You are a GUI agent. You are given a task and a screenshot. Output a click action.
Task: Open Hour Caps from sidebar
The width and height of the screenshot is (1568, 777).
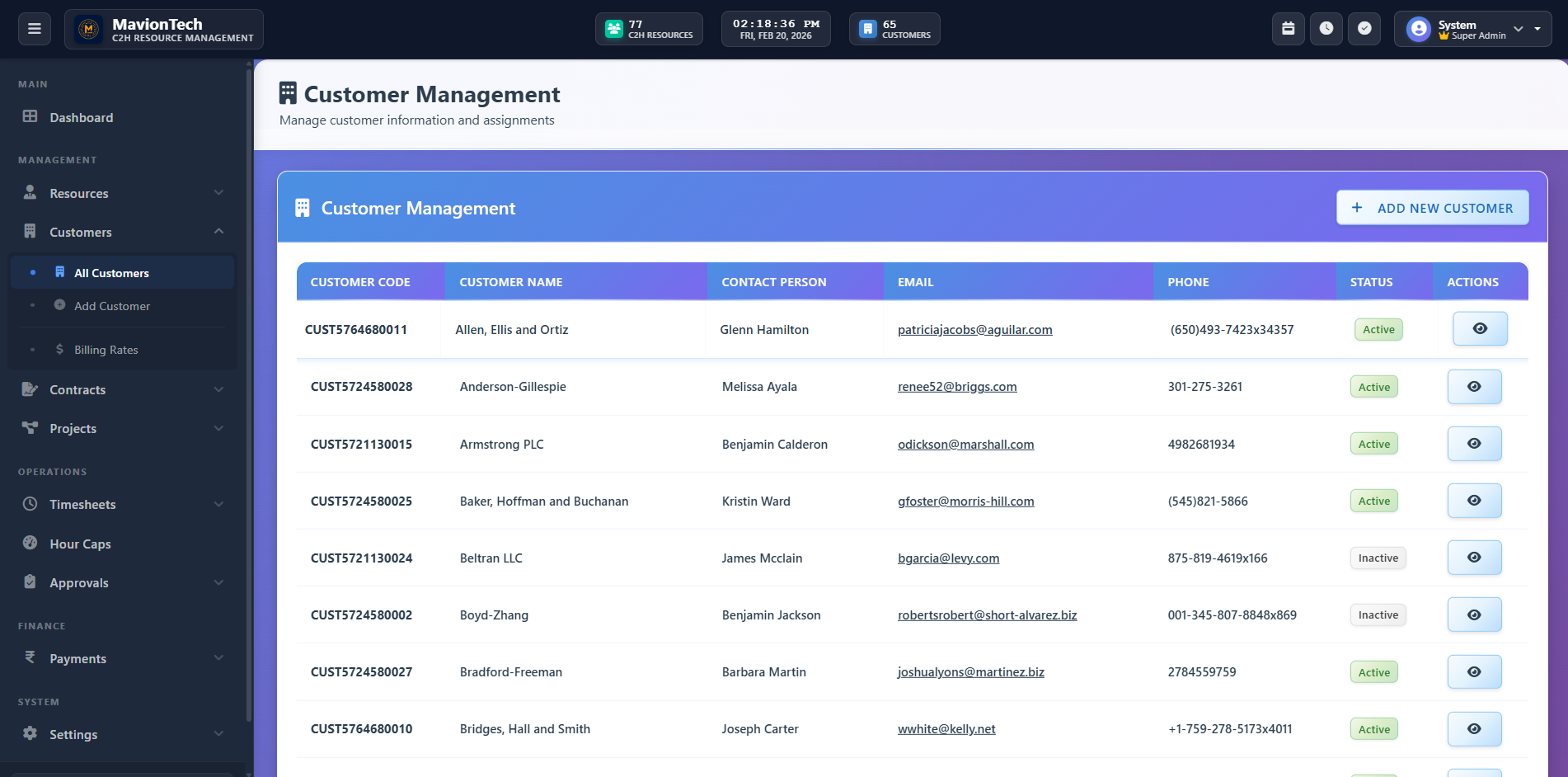(x=80, y=544)
